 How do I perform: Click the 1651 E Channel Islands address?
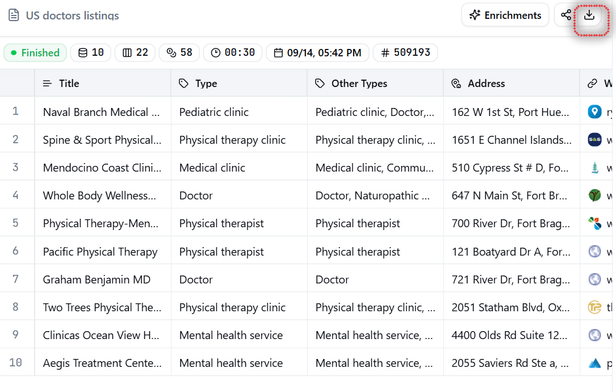point(512,140)
